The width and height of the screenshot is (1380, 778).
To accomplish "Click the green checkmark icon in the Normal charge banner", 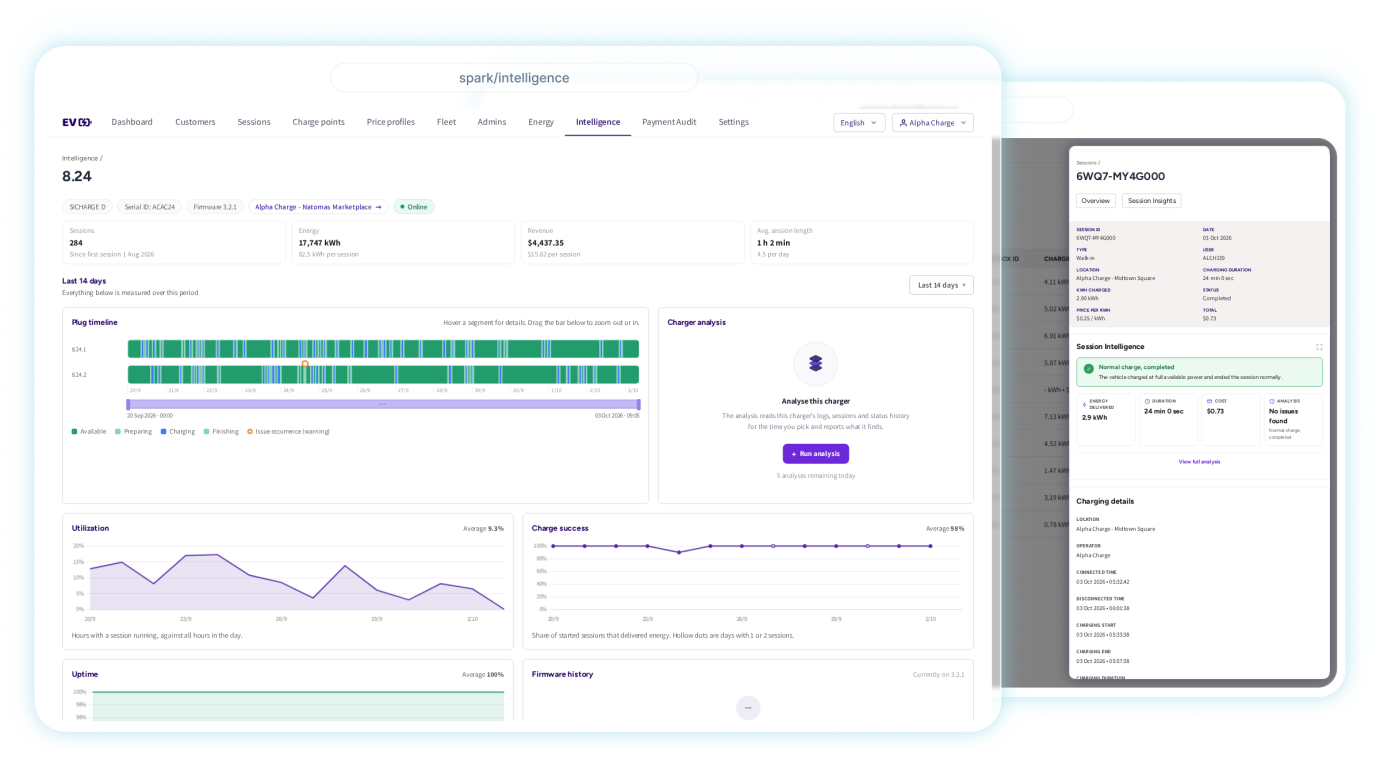I will (1088, 369).
